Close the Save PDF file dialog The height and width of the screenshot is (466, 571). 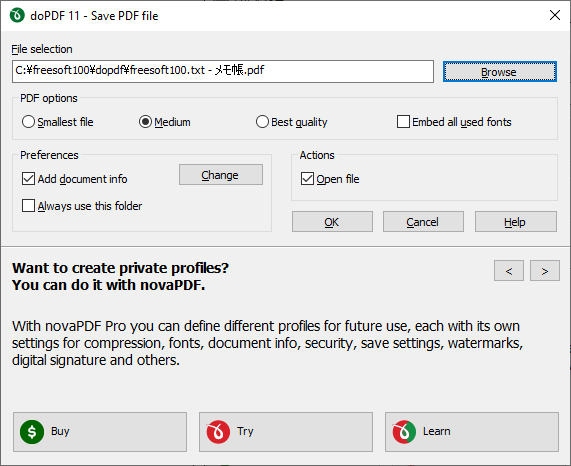tap(555, 15)
